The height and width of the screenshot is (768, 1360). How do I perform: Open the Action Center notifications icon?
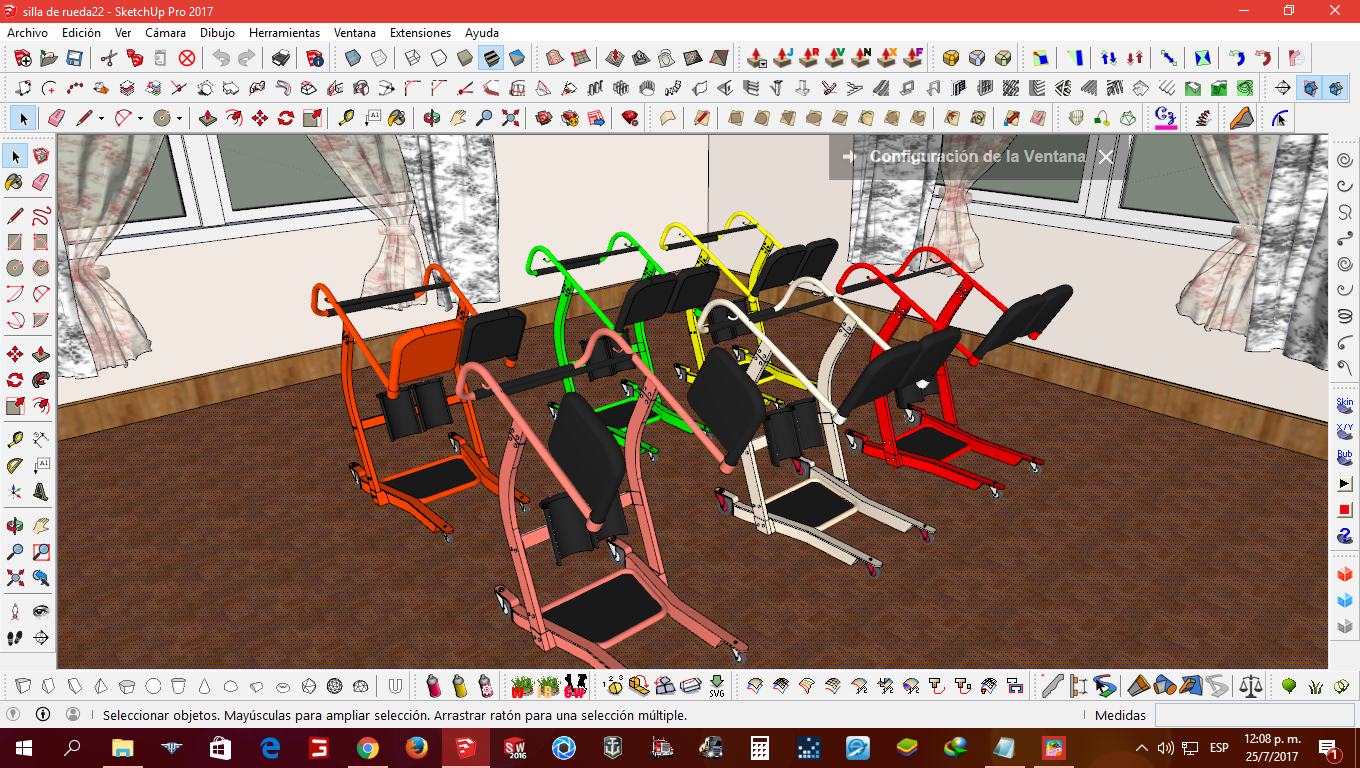1330,748
